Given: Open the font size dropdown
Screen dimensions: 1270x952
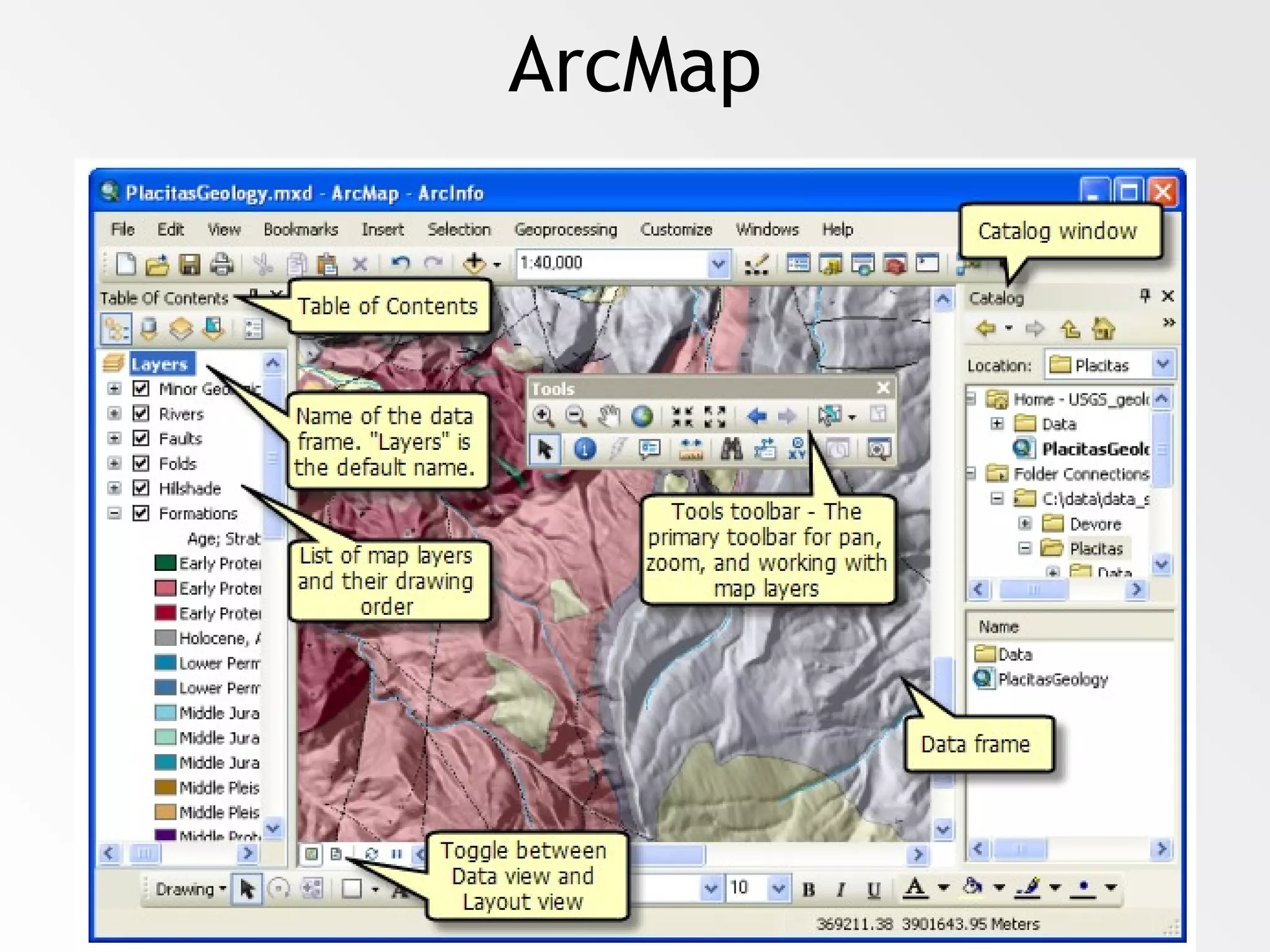Looking at the screenshot, I should (778, 889).
